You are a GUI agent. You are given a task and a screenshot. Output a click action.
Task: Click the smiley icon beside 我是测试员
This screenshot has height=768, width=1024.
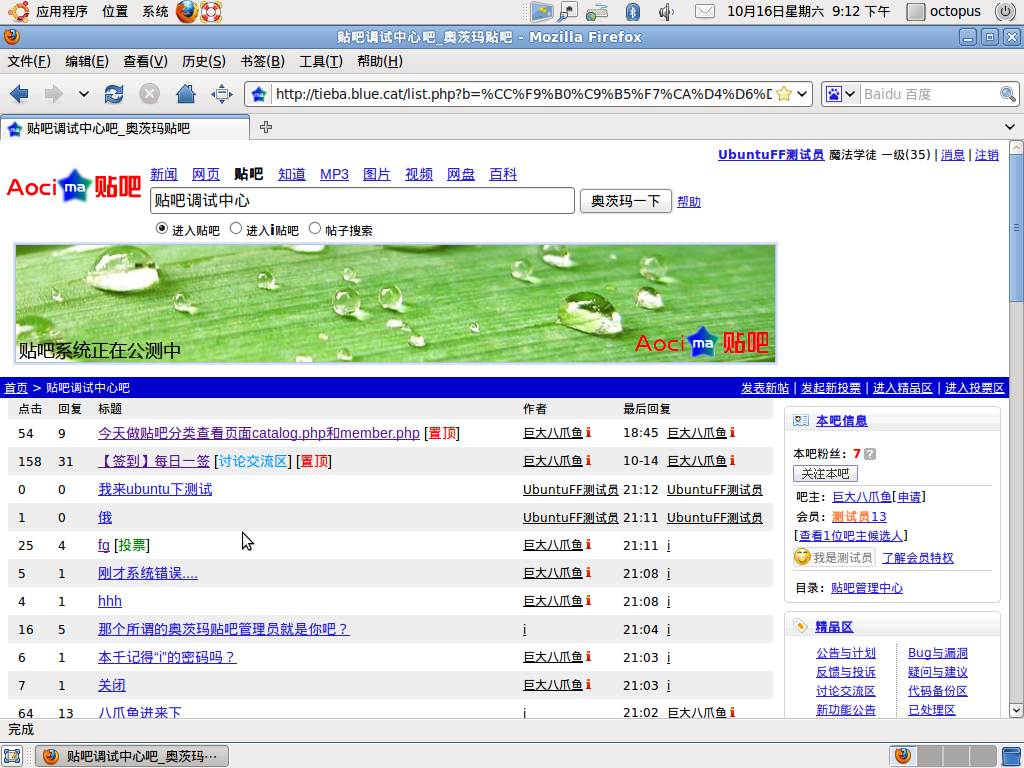[802, 556]
